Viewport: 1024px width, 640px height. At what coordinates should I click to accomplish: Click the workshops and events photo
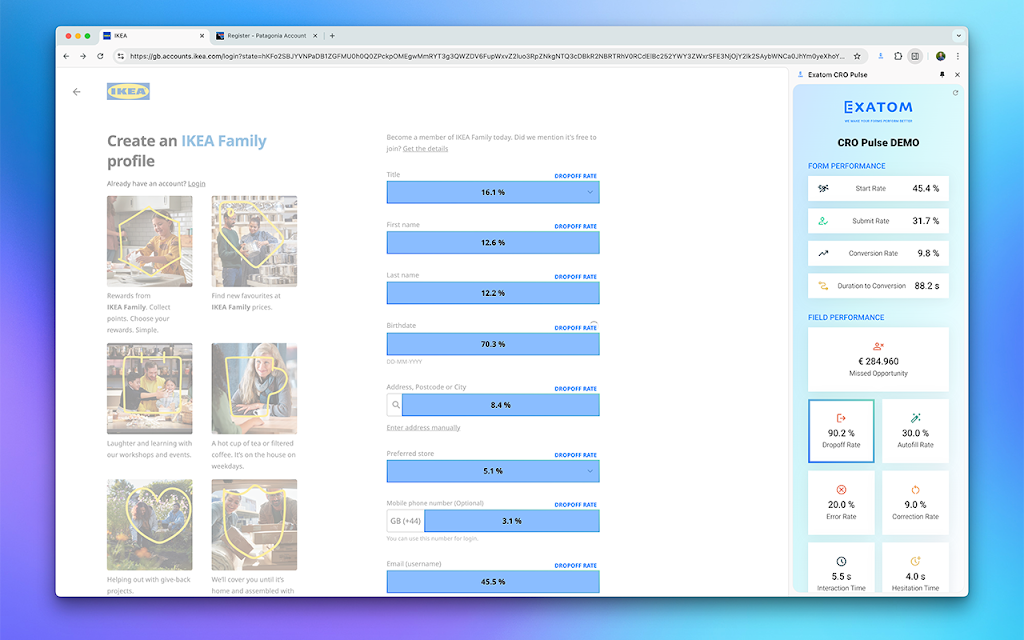coord(150,389)
